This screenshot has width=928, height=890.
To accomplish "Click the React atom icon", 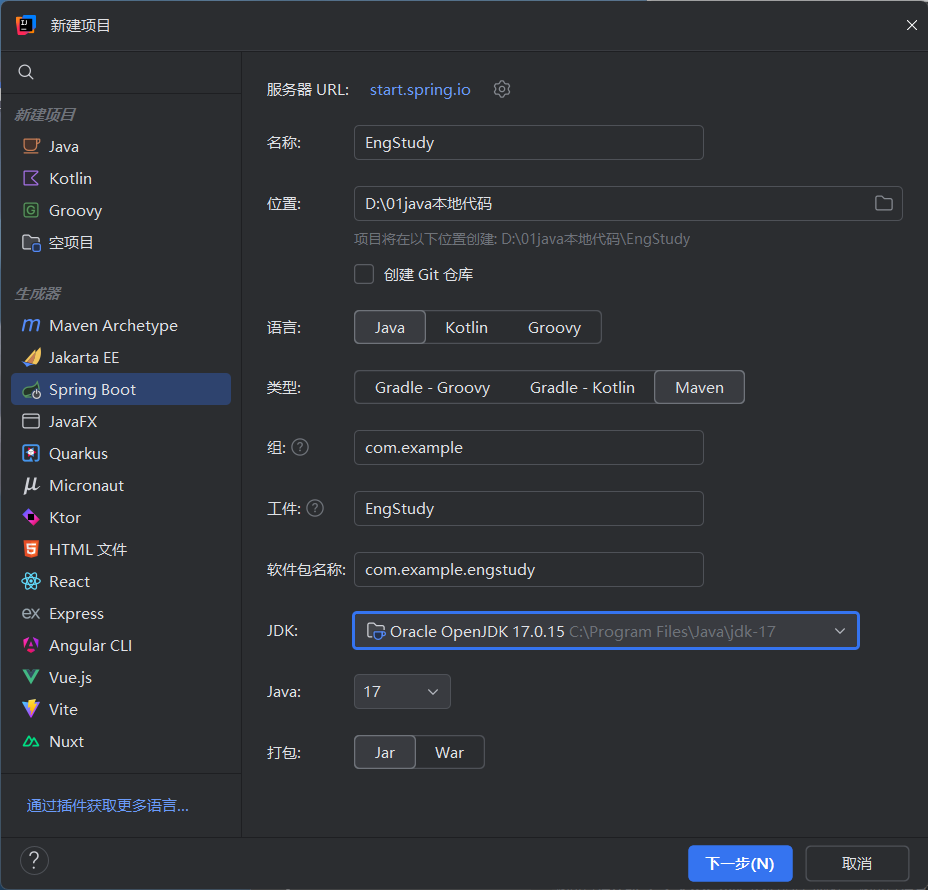I will tap(31, 581).
